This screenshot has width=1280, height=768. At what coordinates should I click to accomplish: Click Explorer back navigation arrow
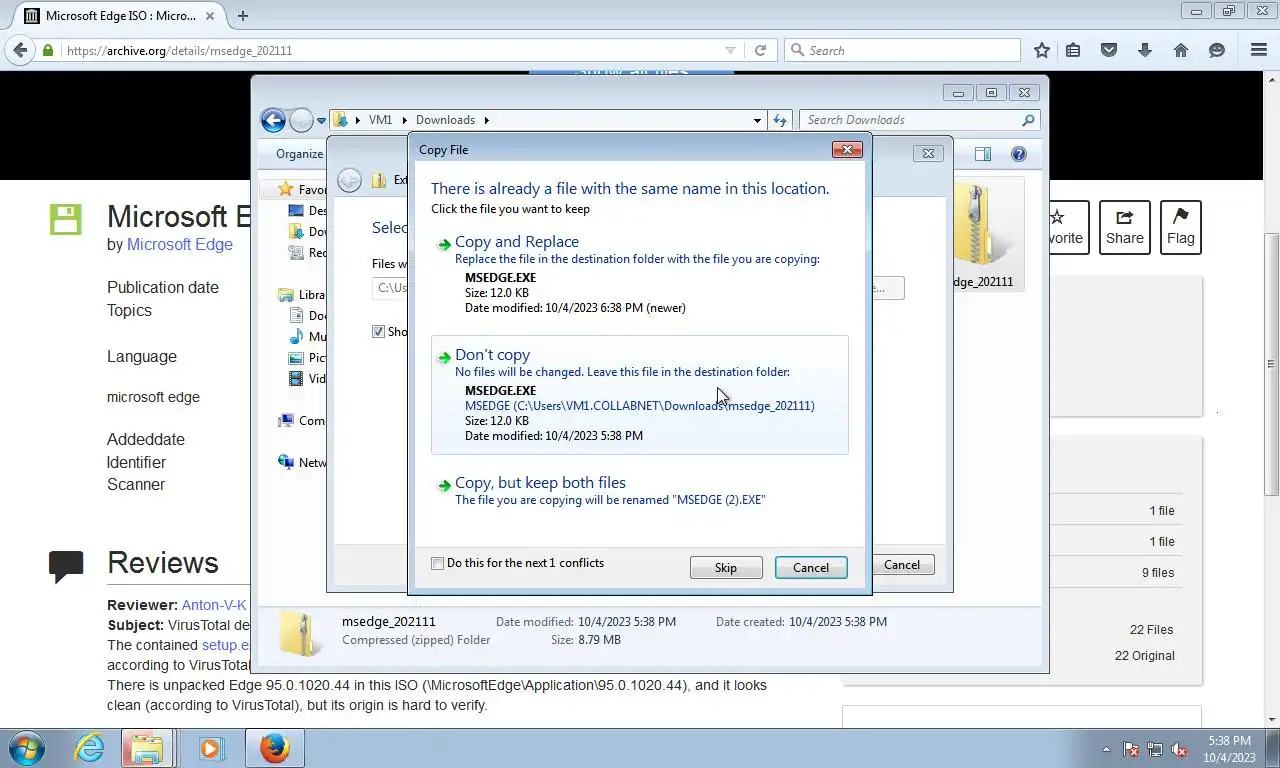tap(273, 120)
